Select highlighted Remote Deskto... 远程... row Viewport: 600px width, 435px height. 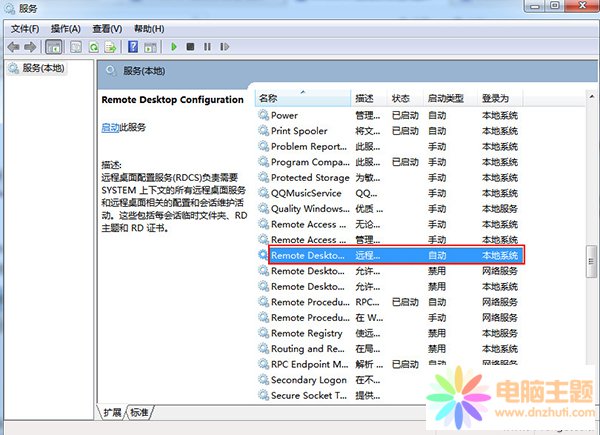pos(396,255)
